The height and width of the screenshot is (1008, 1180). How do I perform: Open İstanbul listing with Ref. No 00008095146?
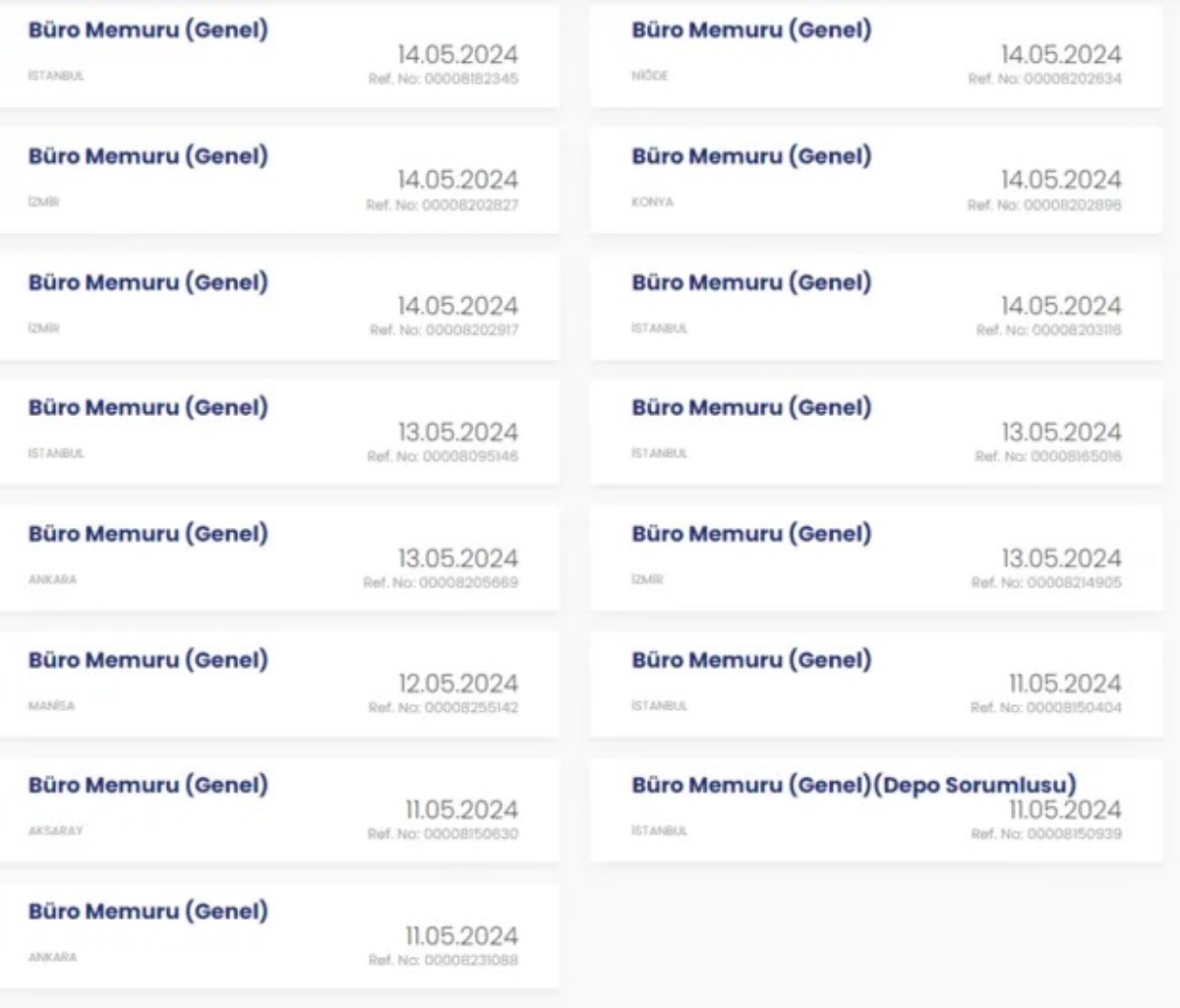(x=279, y=433)
